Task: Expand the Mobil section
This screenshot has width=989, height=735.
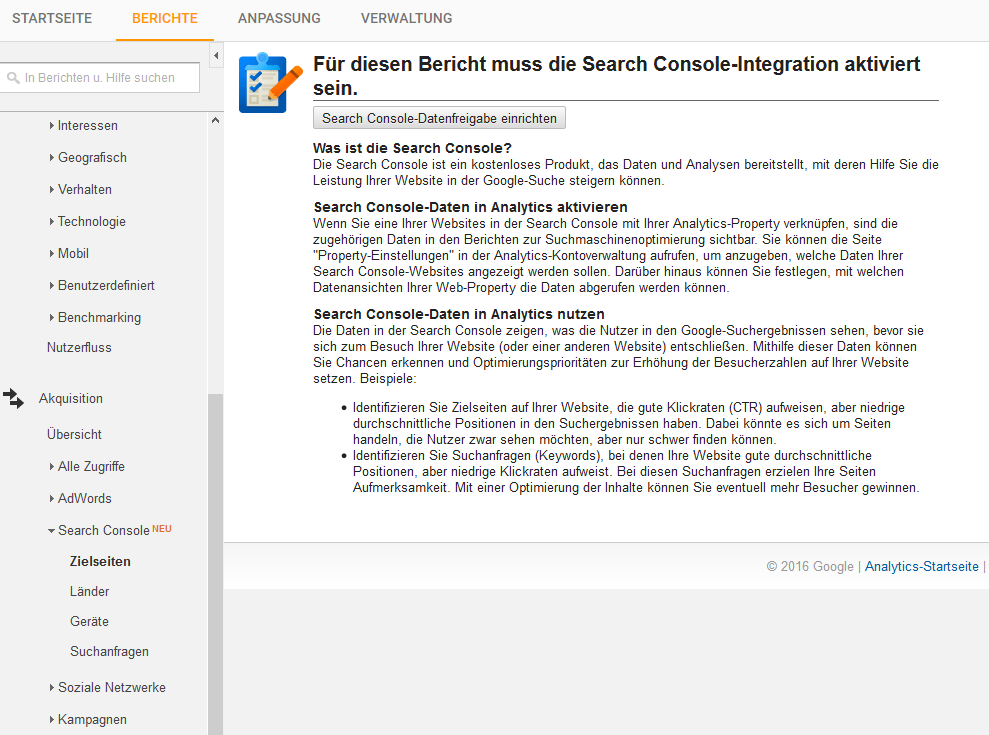Action: pos(69,254)
